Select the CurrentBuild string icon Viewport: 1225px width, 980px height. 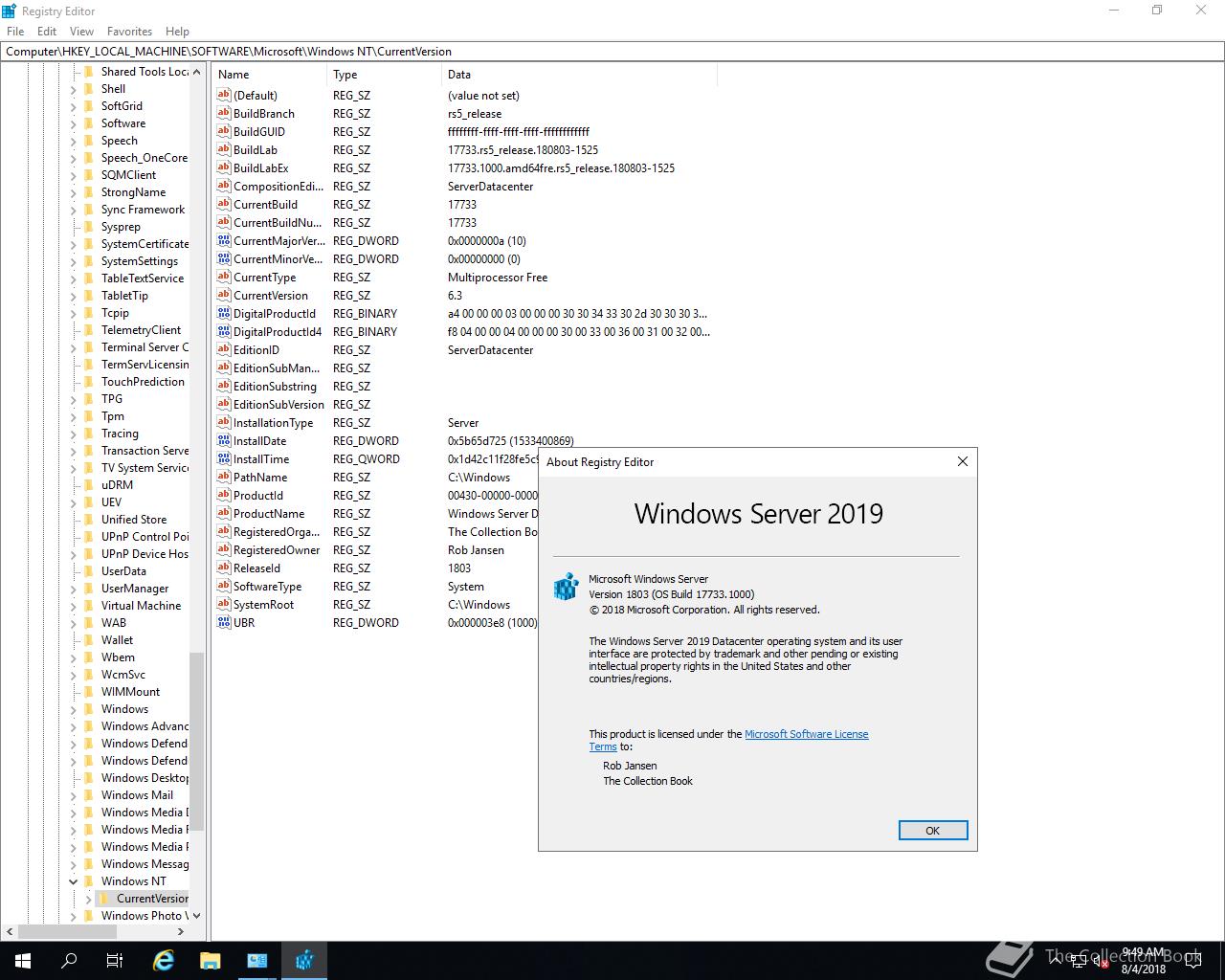224,204
